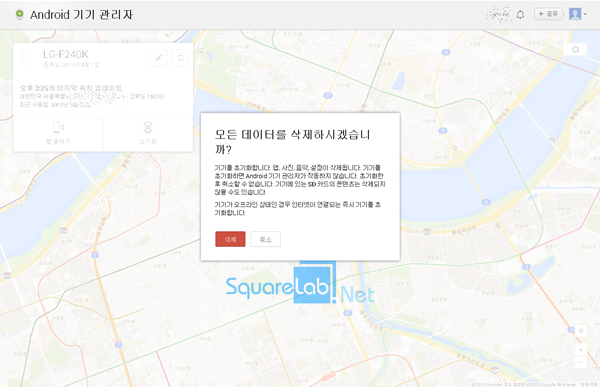This screenshot has width=600, height=387.
Task: Ring the device with 벨 울리기
Action: pyautogui.click(x=58, y=134)
